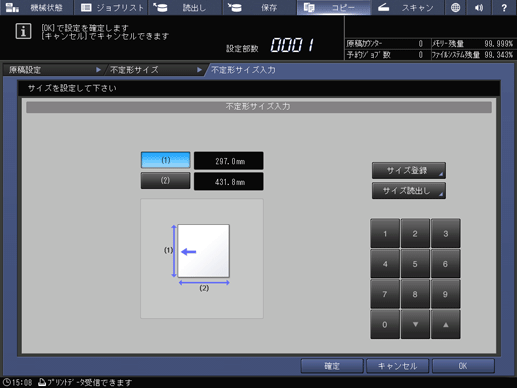
Task: Tap the number 5 keypad key
Action: pos(415,264)
